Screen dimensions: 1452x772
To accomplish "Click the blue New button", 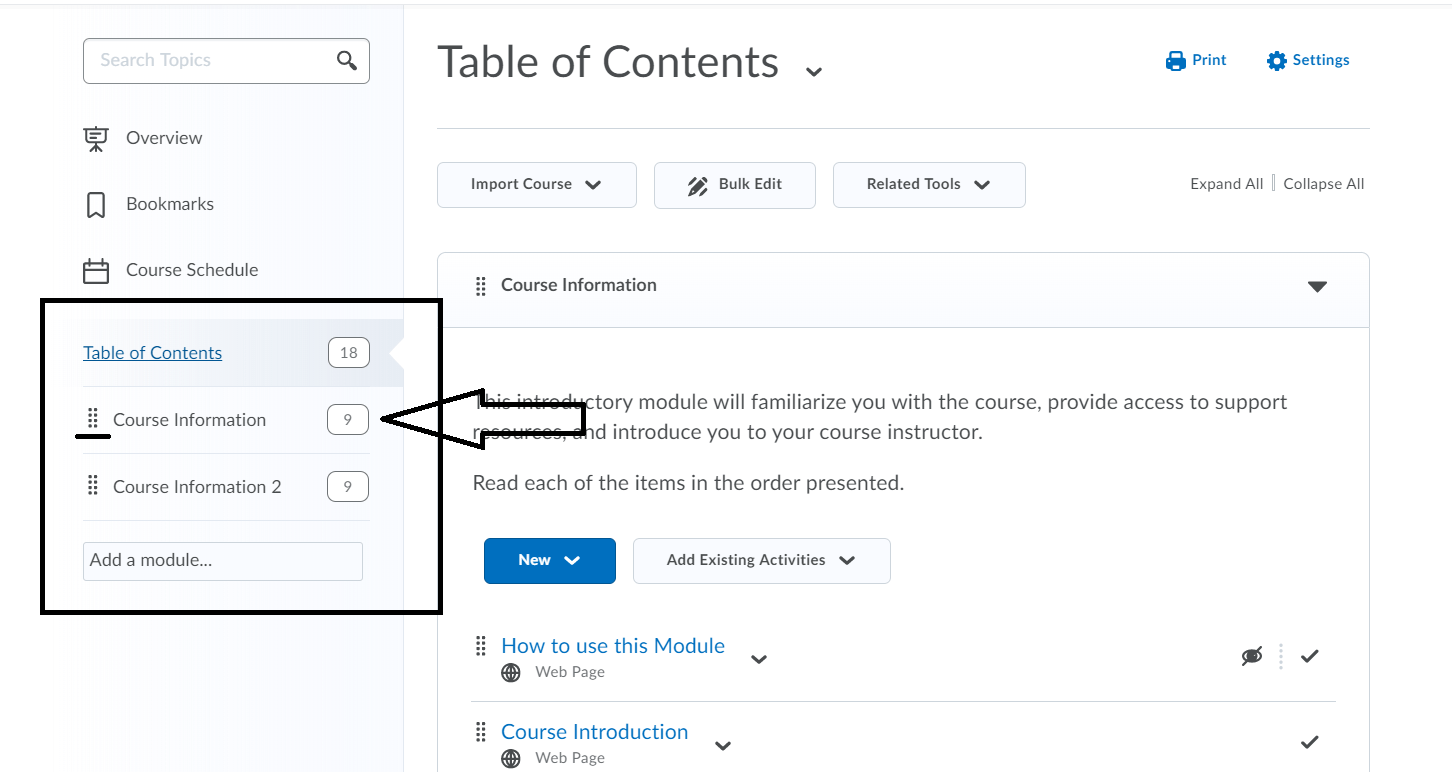I will click(549, 560).
